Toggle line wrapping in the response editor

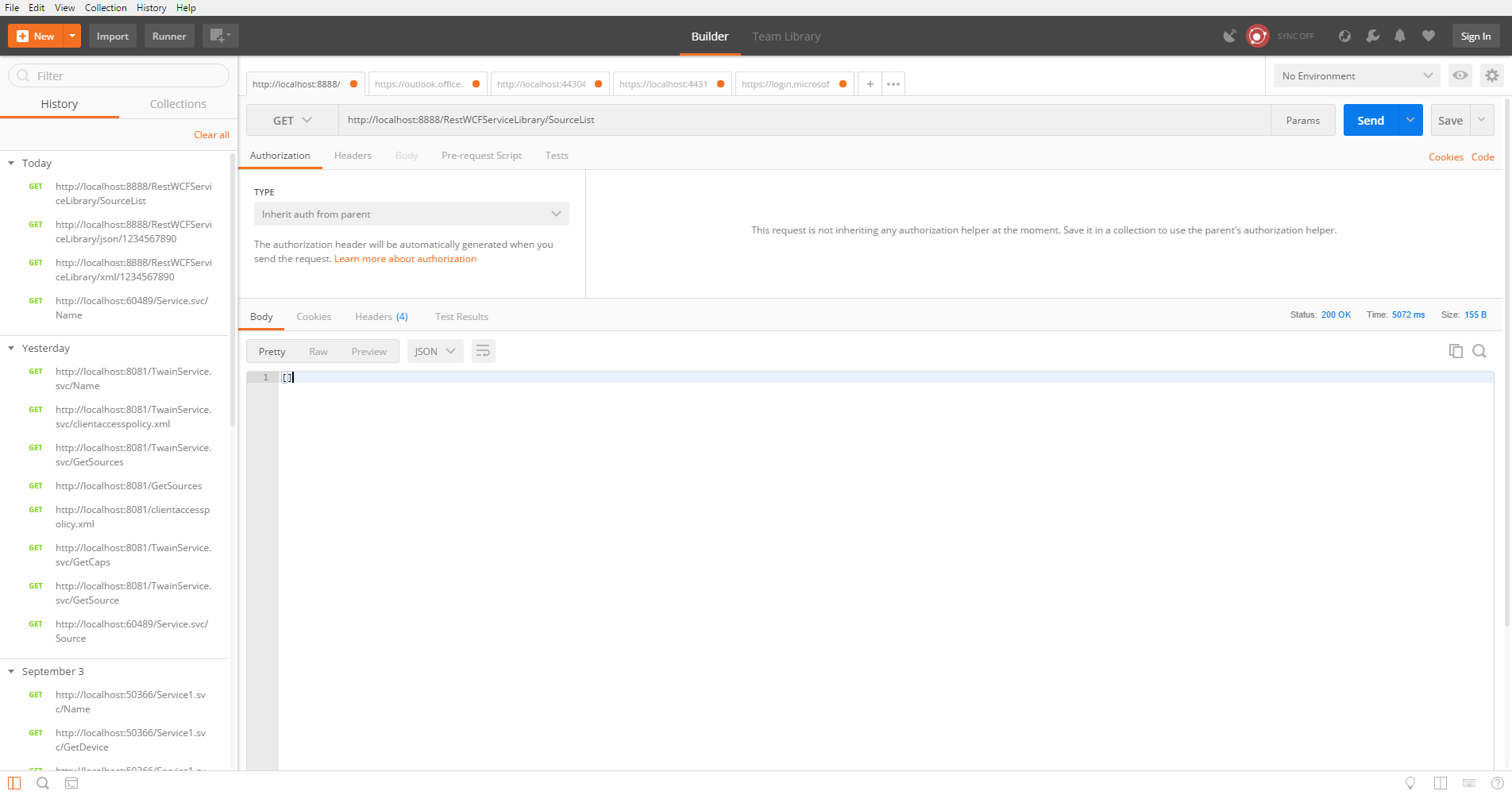[483, 350]
